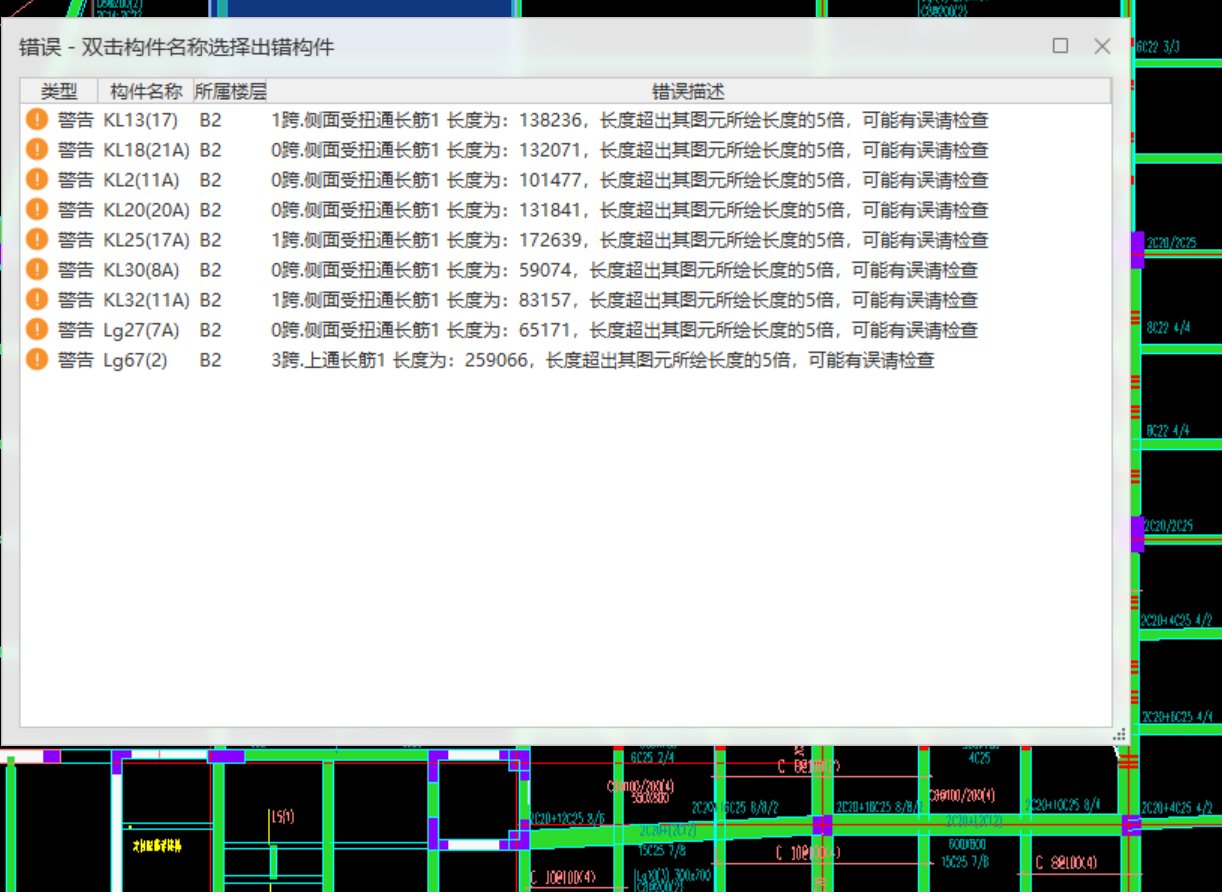Grab the dialog resize grip corner
The height and width of the screenshot is (892, 1222).
[x=1121, y=736]
